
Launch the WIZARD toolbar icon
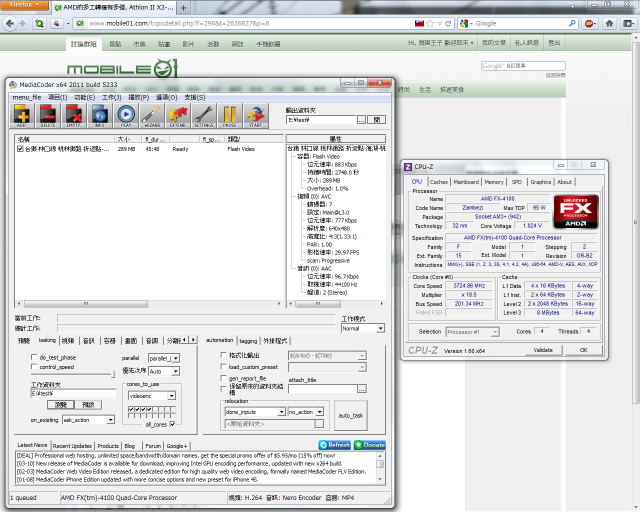(152, 116)
